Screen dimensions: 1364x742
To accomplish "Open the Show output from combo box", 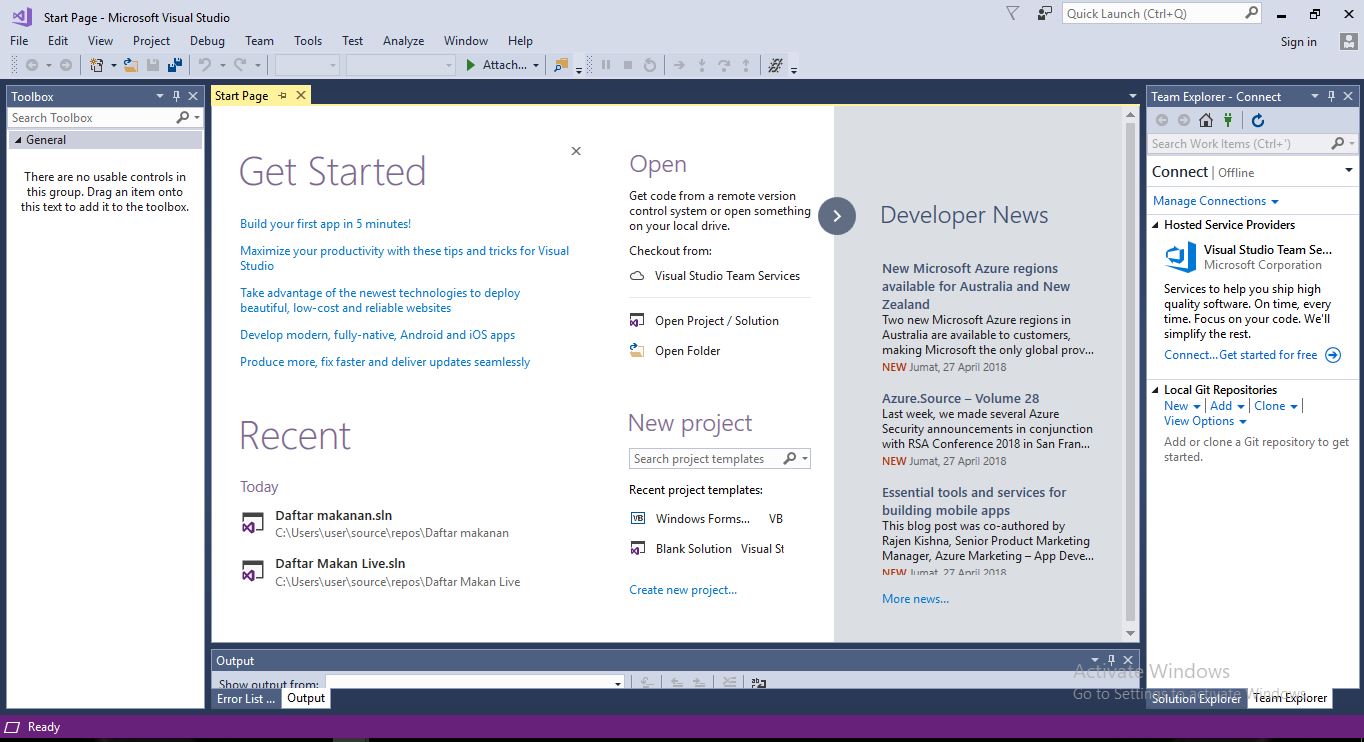I will tap(475, 683).
